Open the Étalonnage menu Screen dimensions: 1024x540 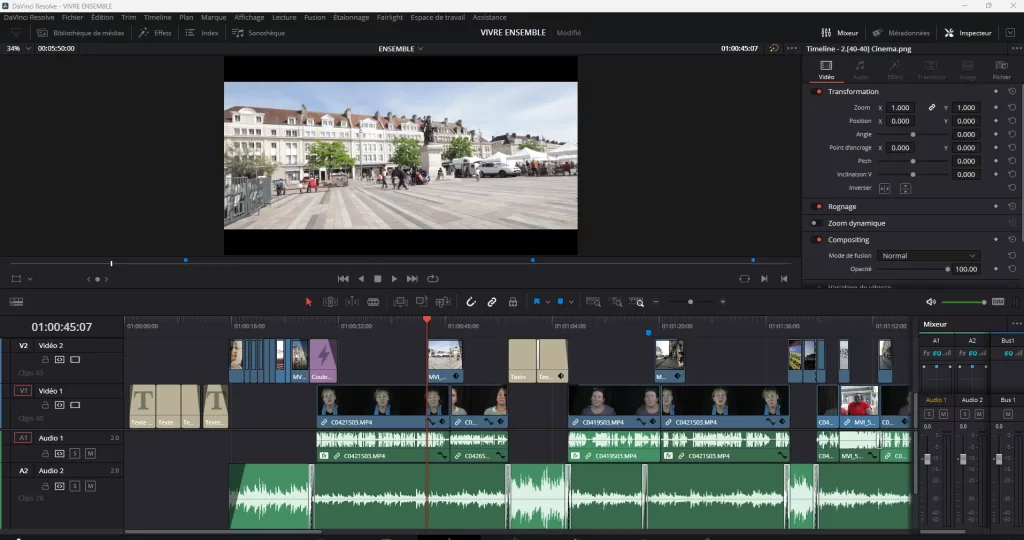click(x=351, y=17)
